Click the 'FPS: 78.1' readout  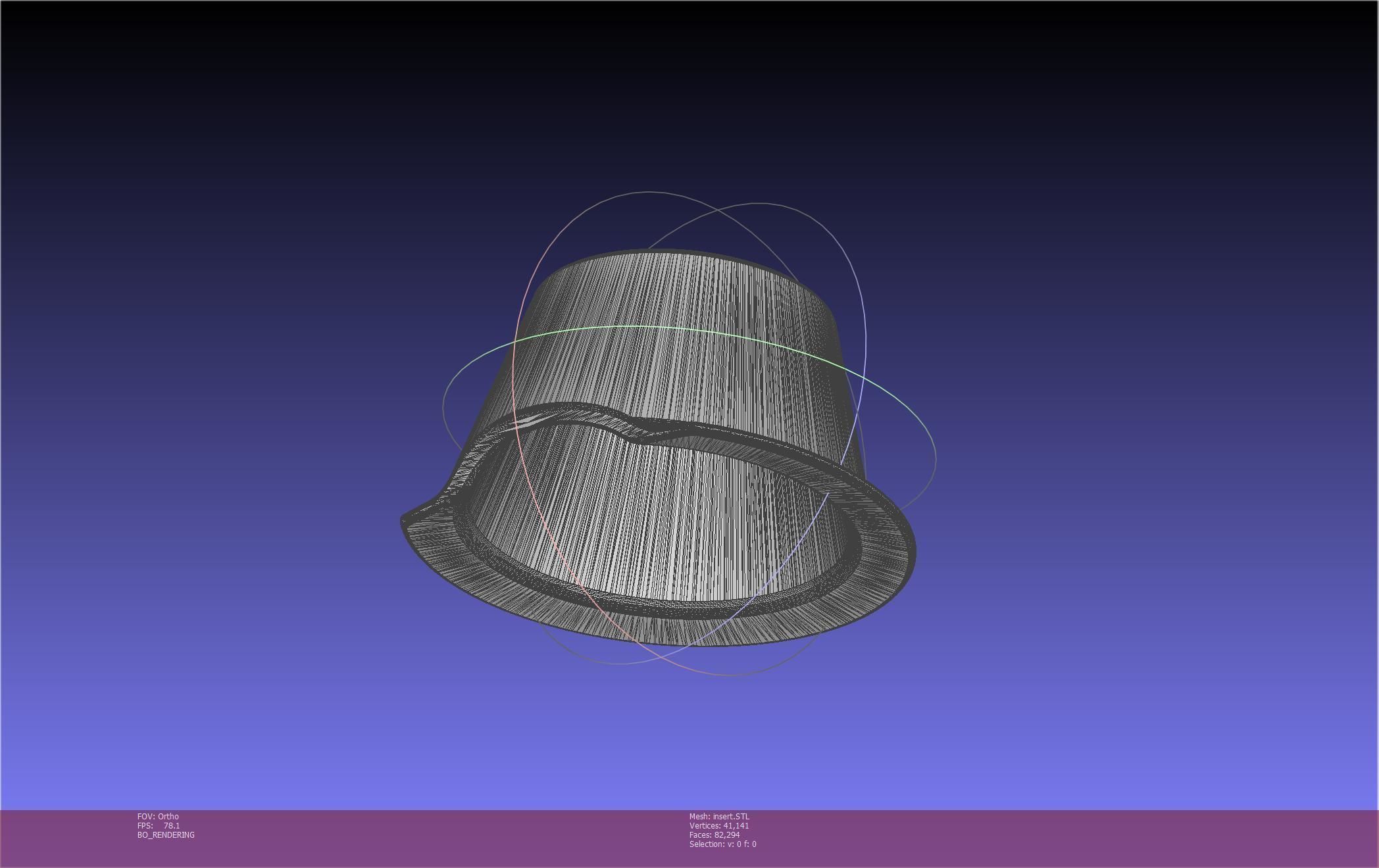pos(159,825)
